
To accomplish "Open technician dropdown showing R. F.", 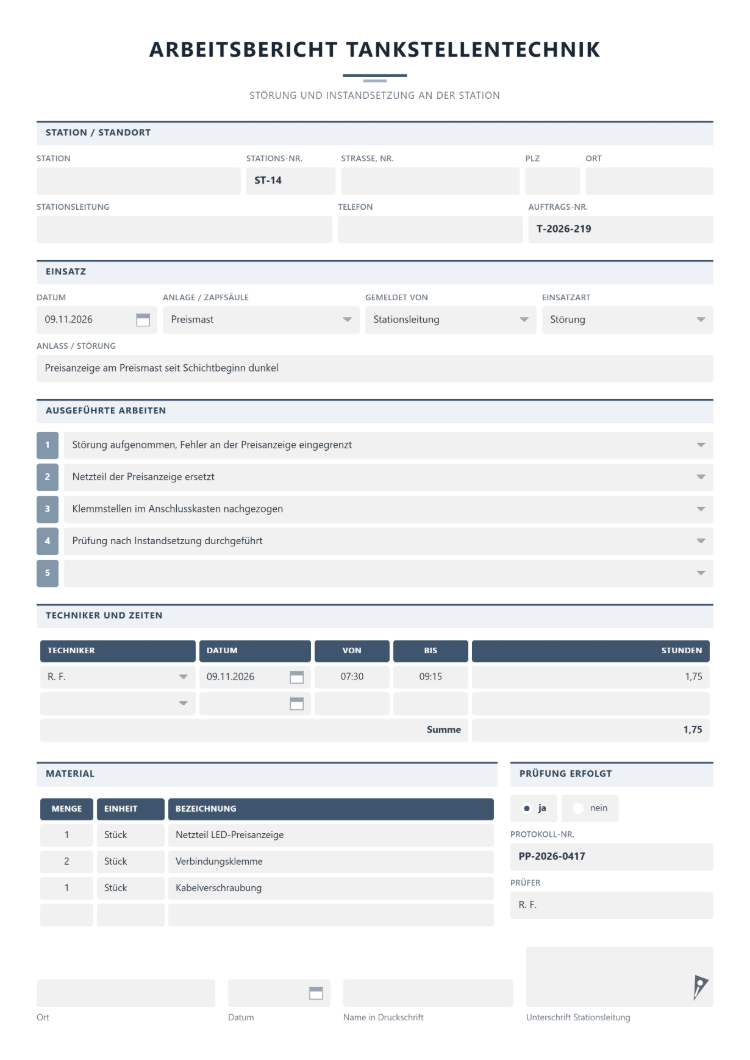I will pos(118,677).
